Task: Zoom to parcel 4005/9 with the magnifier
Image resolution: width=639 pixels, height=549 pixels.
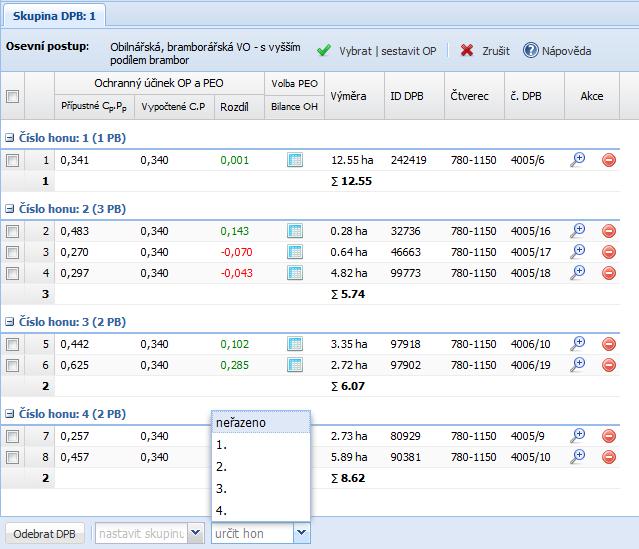Action: (x=577, y=436)
